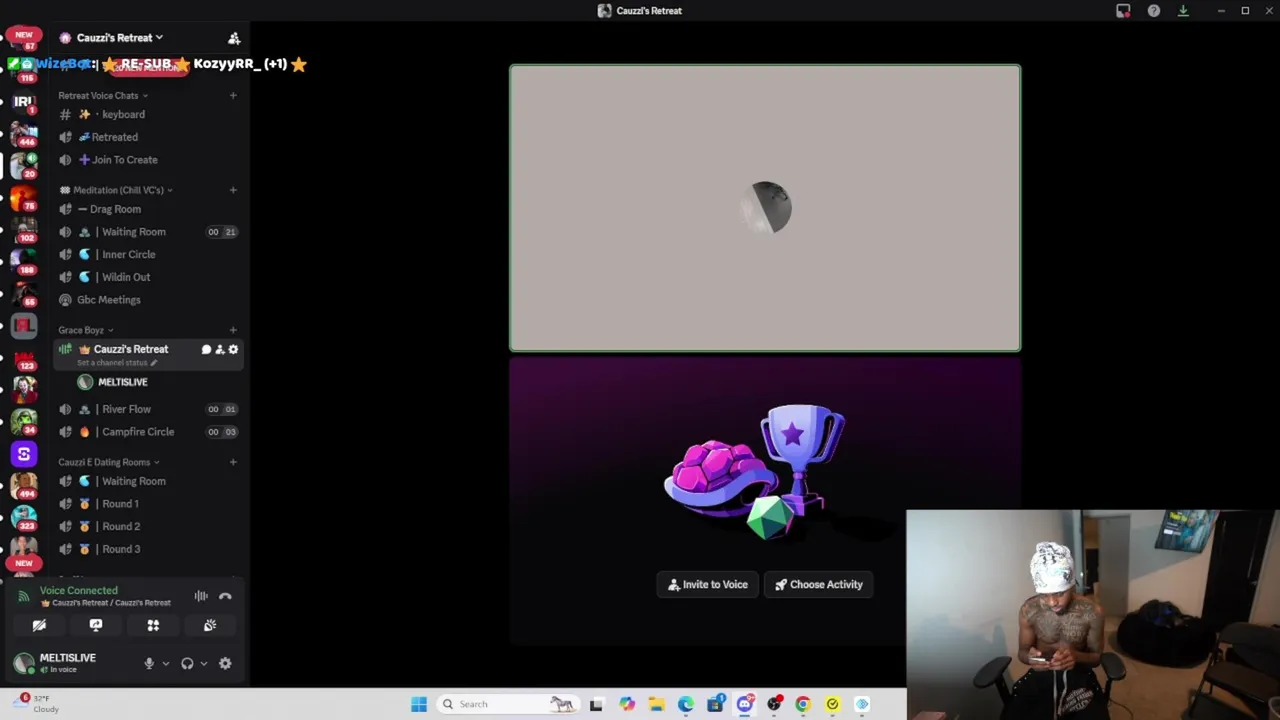The height and width of the screenshot is (720, 1280).
Task: Open server with 494 badge in sidebar
Action: tap(24, 486)
